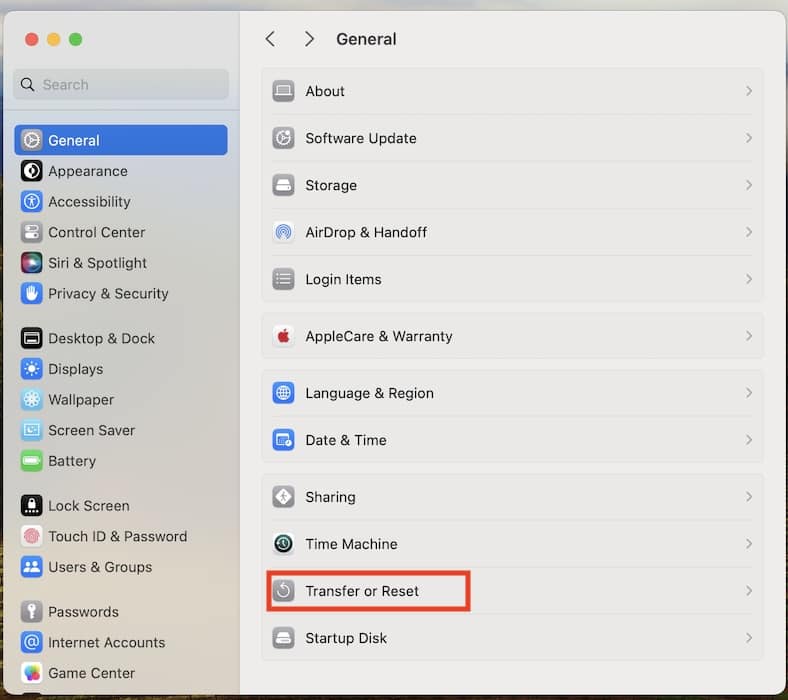The image size is (788, 700).
Task: Click the Software Update gear icon
Action: [x=283, y=138]
